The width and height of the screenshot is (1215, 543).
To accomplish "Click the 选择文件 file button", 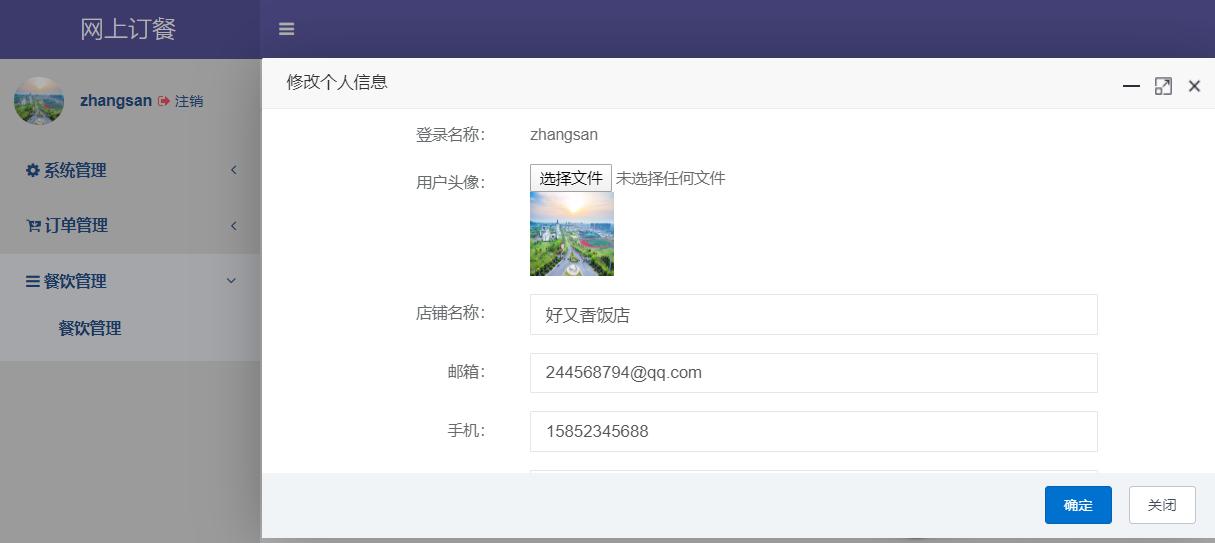I will [570, 178].
